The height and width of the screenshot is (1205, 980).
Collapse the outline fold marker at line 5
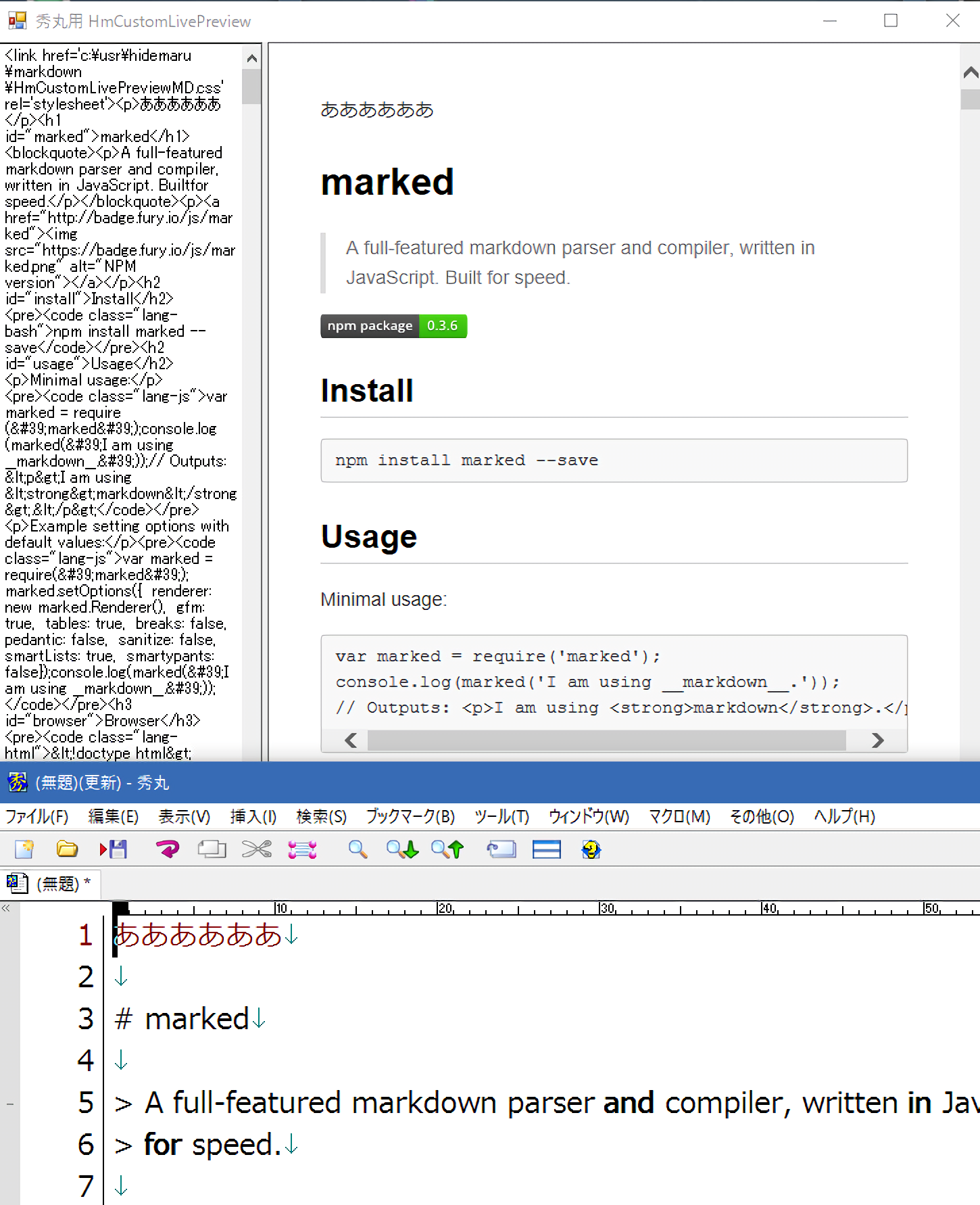click(10, 1104)
